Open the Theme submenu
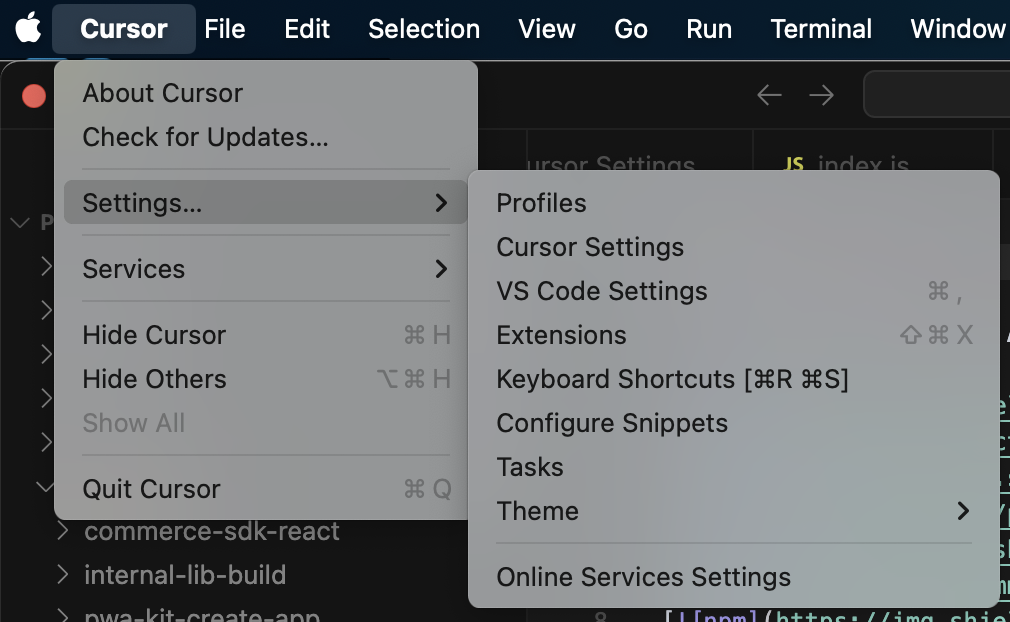This screenshot has width=1010, height=622. point(537,511)
